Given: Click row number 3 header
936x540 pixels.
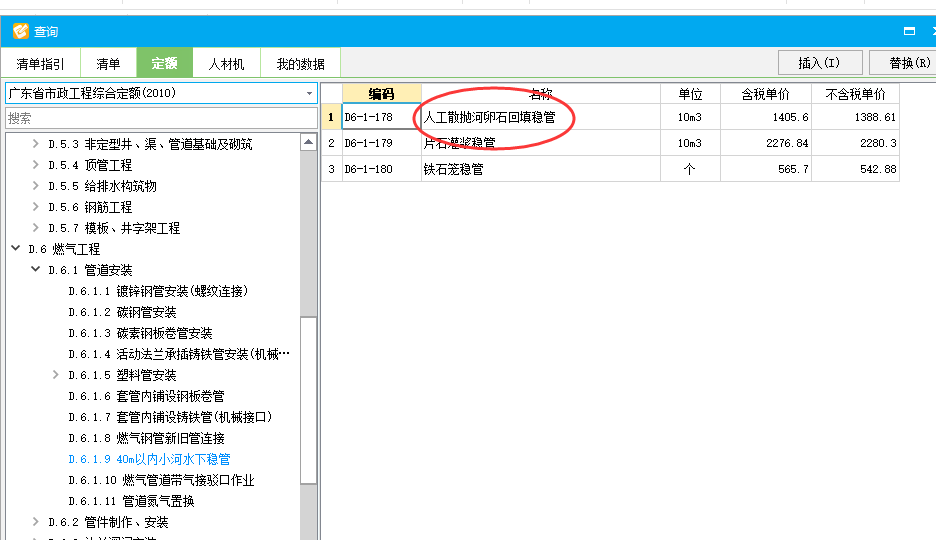Looking at the screenshot, I should 331,169.
